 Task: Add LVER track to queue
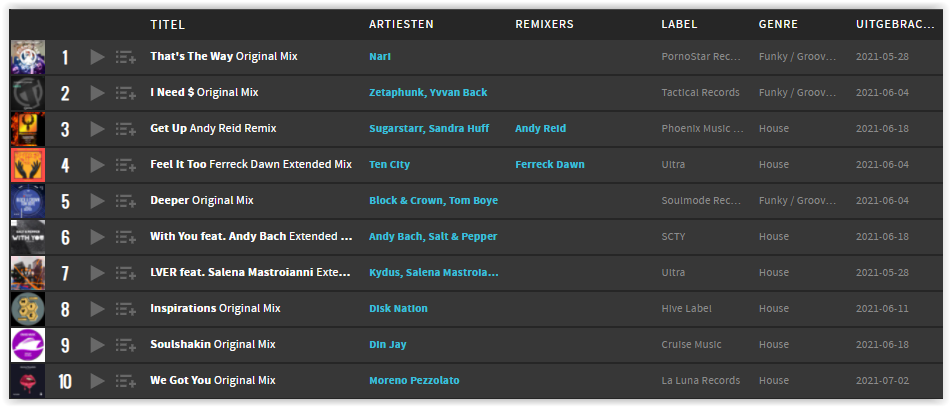coord(126,273)
